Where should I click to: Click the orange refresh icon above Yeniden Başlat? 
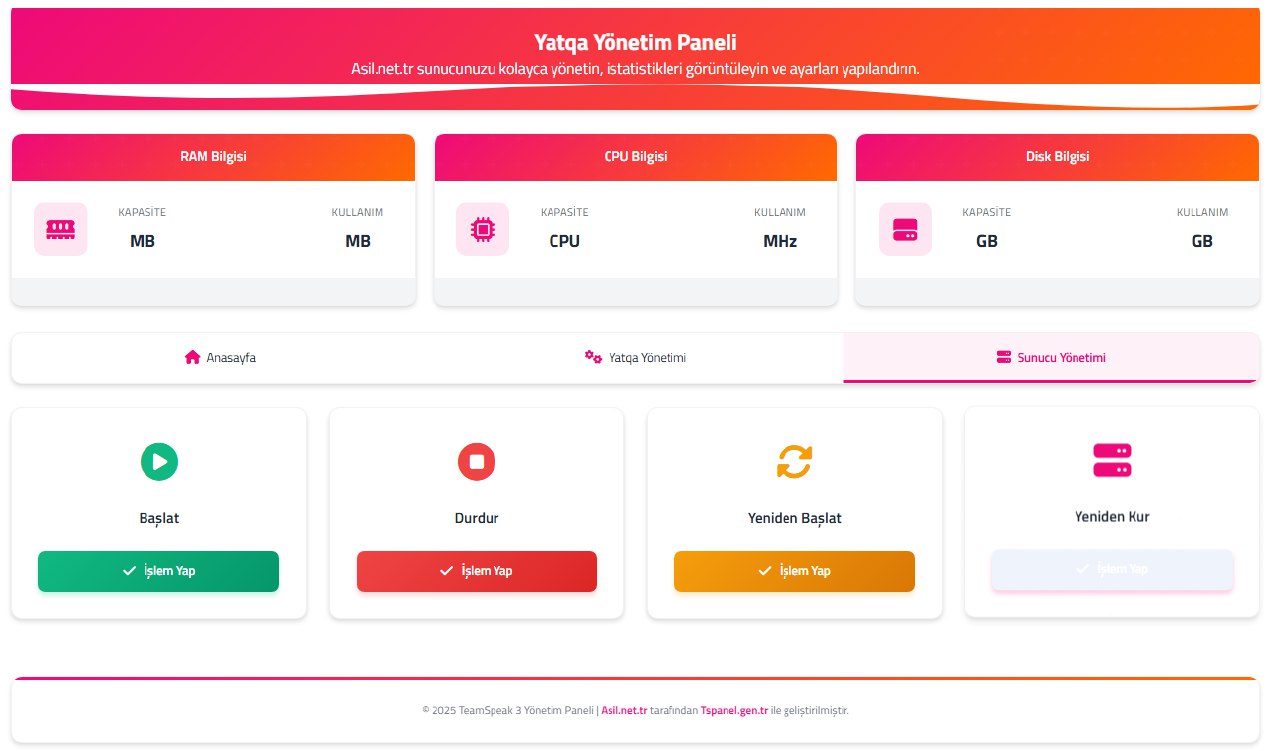click(x=795, y=461)
